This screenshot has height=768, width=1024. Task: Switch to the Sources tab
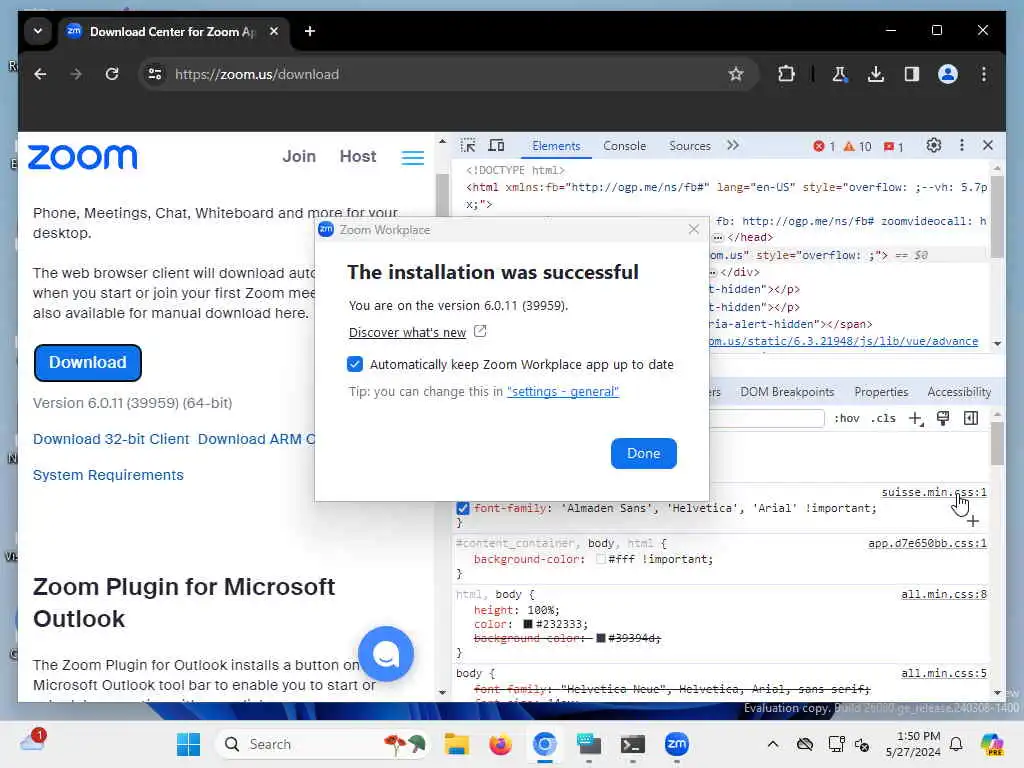tap(690, 146)
